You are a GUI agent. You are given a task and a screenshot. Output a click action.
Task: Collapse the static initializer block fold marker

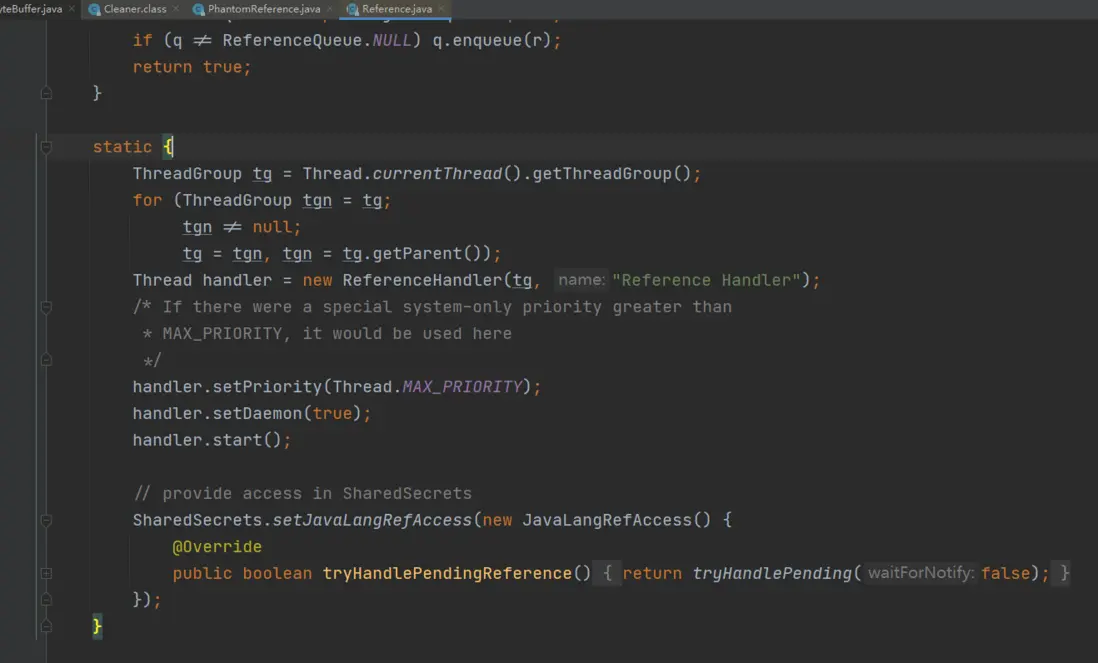coord(46,147)
